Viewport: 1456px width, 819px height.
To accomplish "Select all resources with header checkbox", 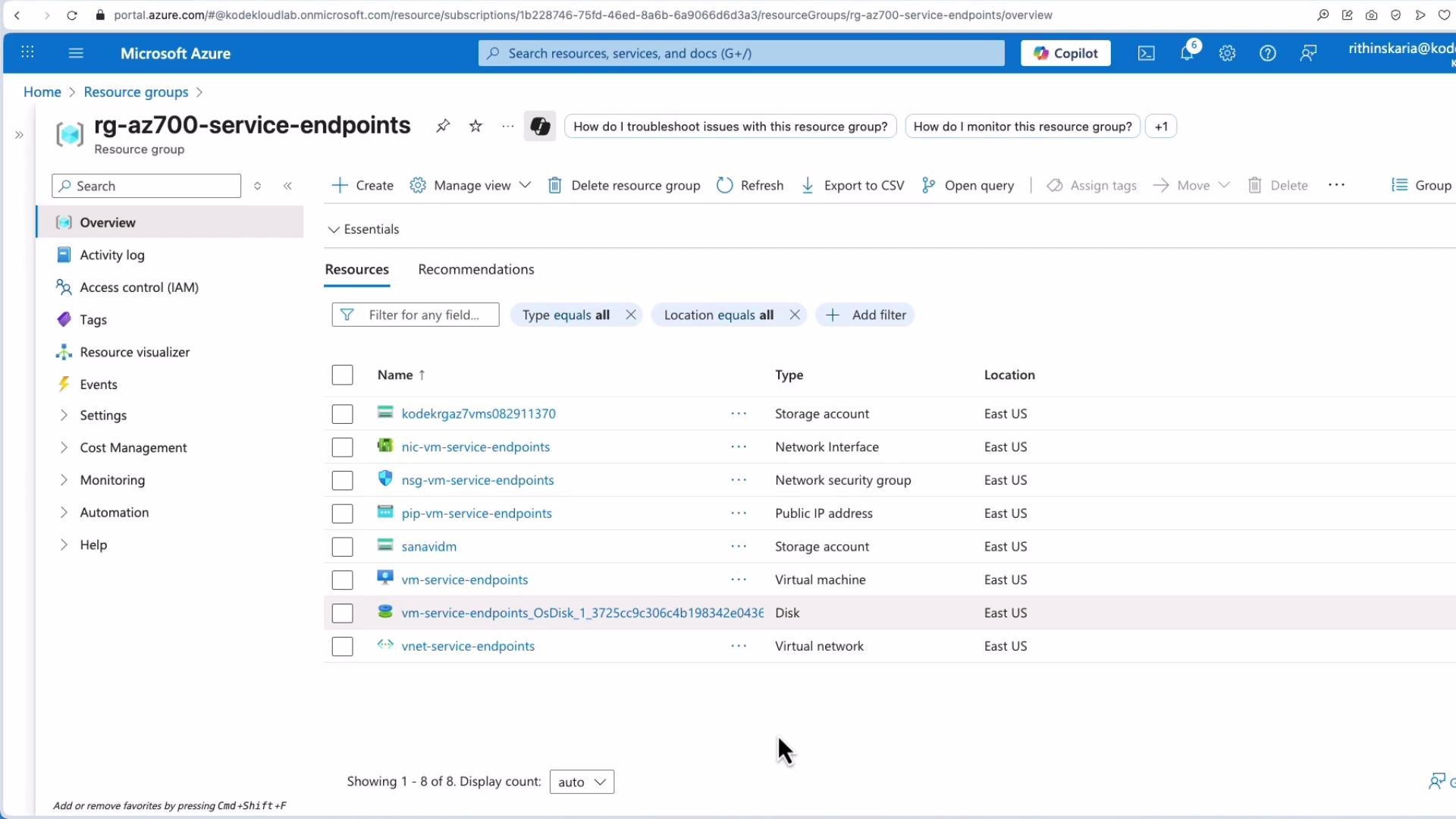I will (342, 375).
